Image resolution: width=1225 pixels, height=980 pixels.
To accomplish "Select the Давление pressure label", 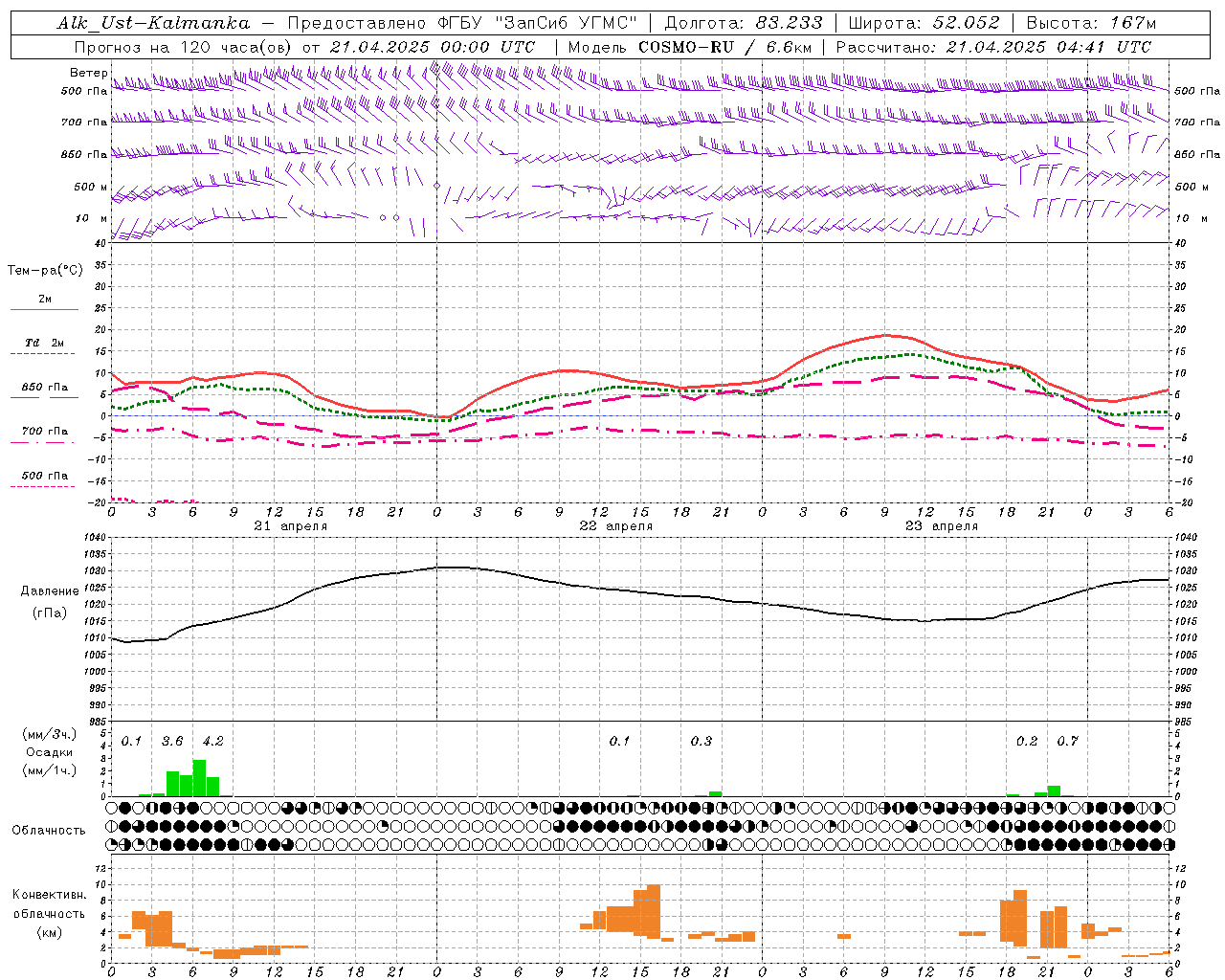I will pyautogui.click(x=50, y=591).
